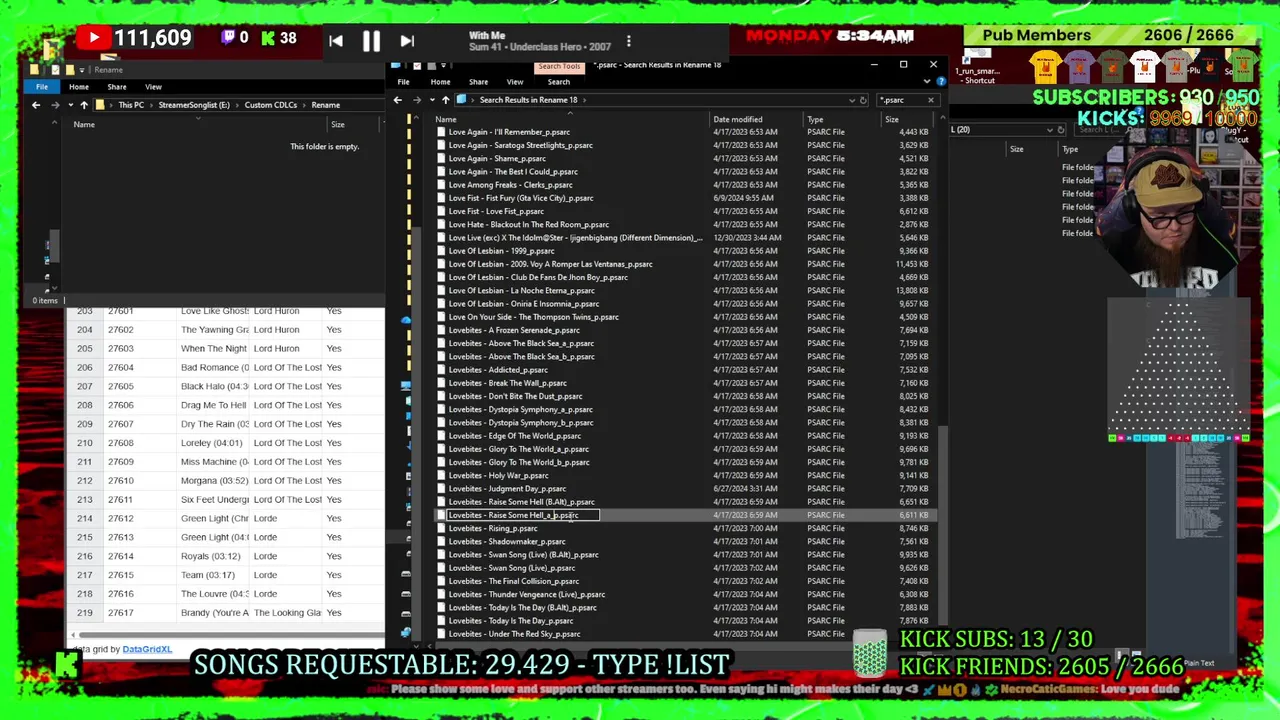Image resolution: width=1280 pixels, height=720 pixels.
Task: Click This PC breadcrumb in Rename window
Action: pos(131,105)
